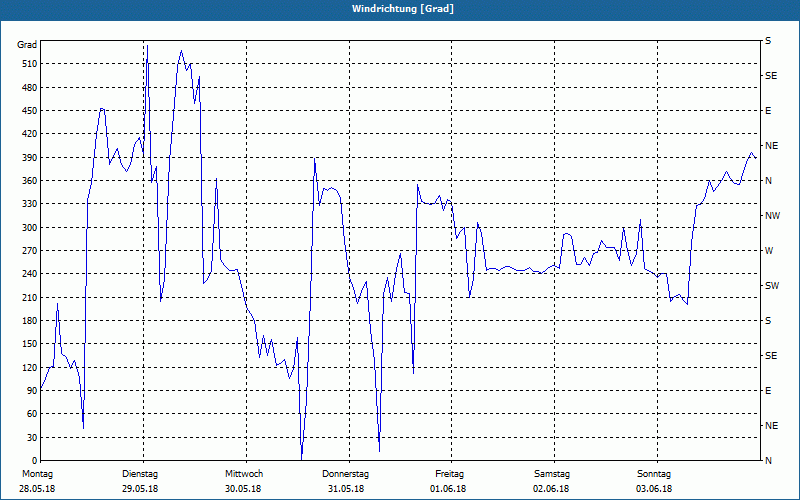Select the Sonntag day label
Screen dimensions: 800x500
click(x=654, y=474)
